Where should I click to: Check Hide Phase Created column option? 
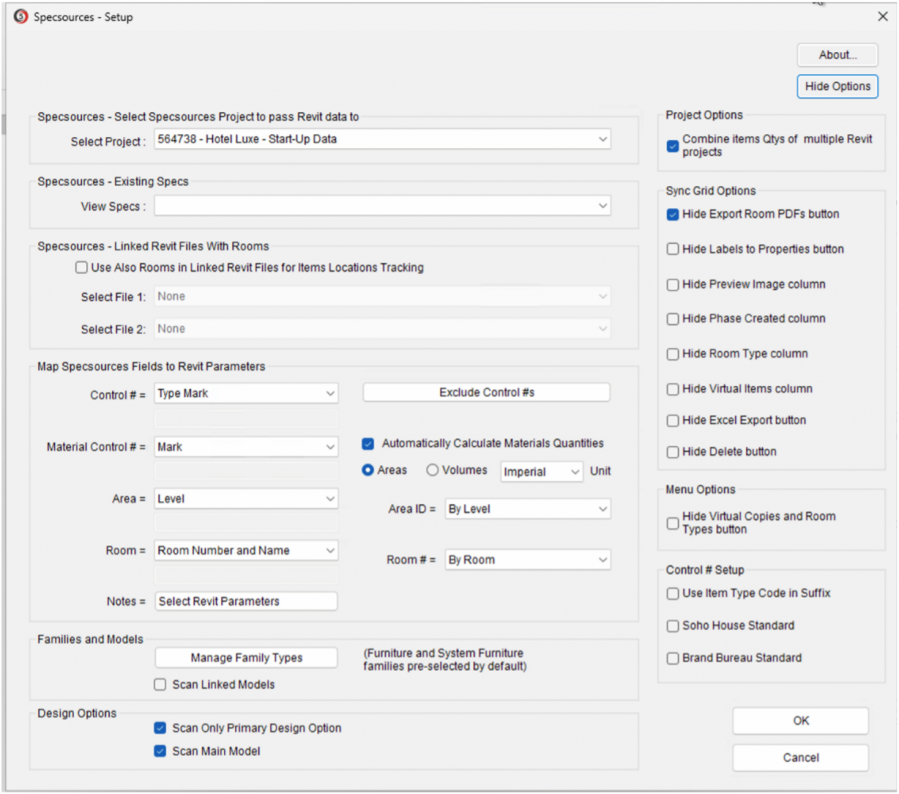(673, 319)
